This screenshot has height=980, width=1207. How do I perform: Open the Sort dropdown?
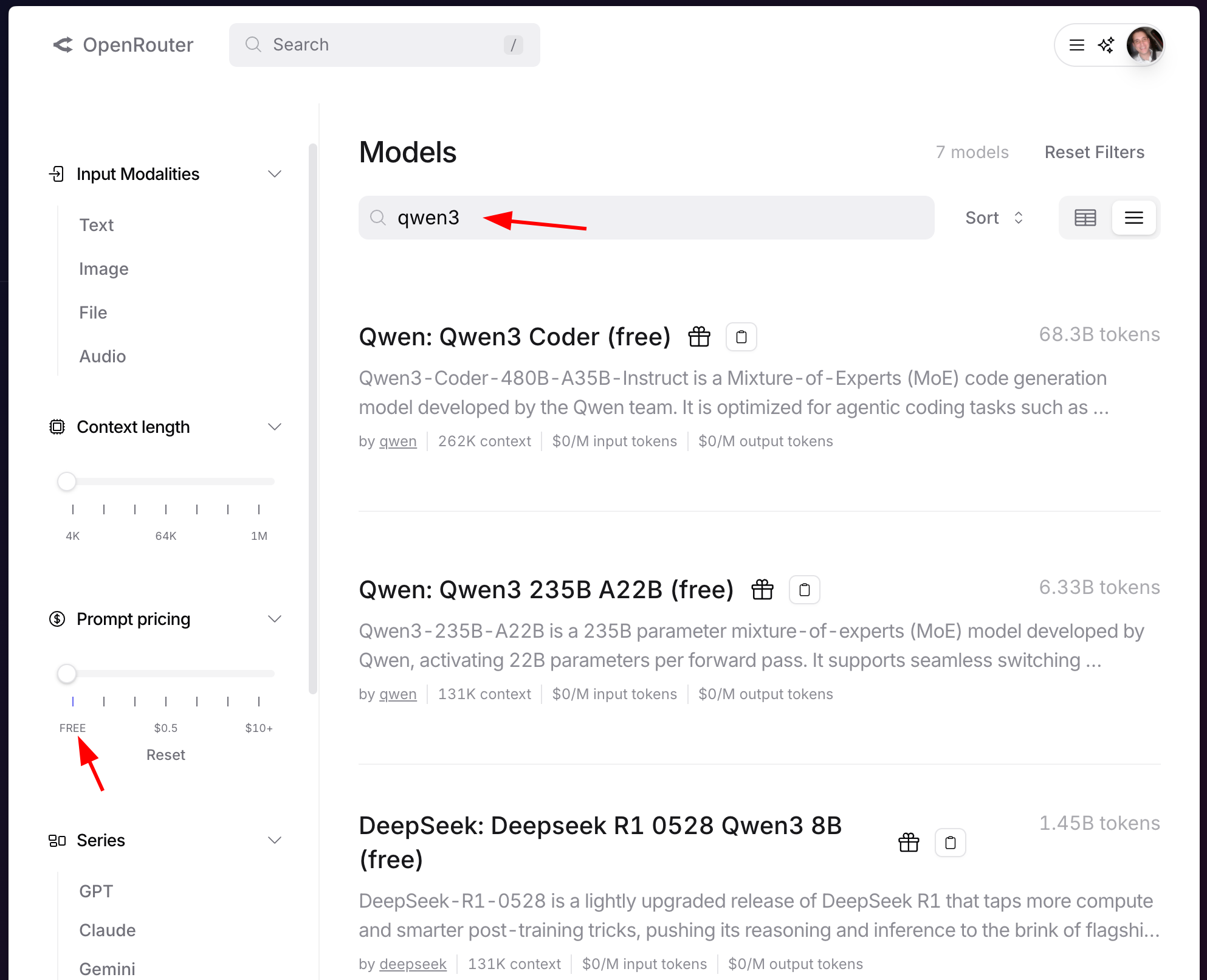click(x=994, y=218)
